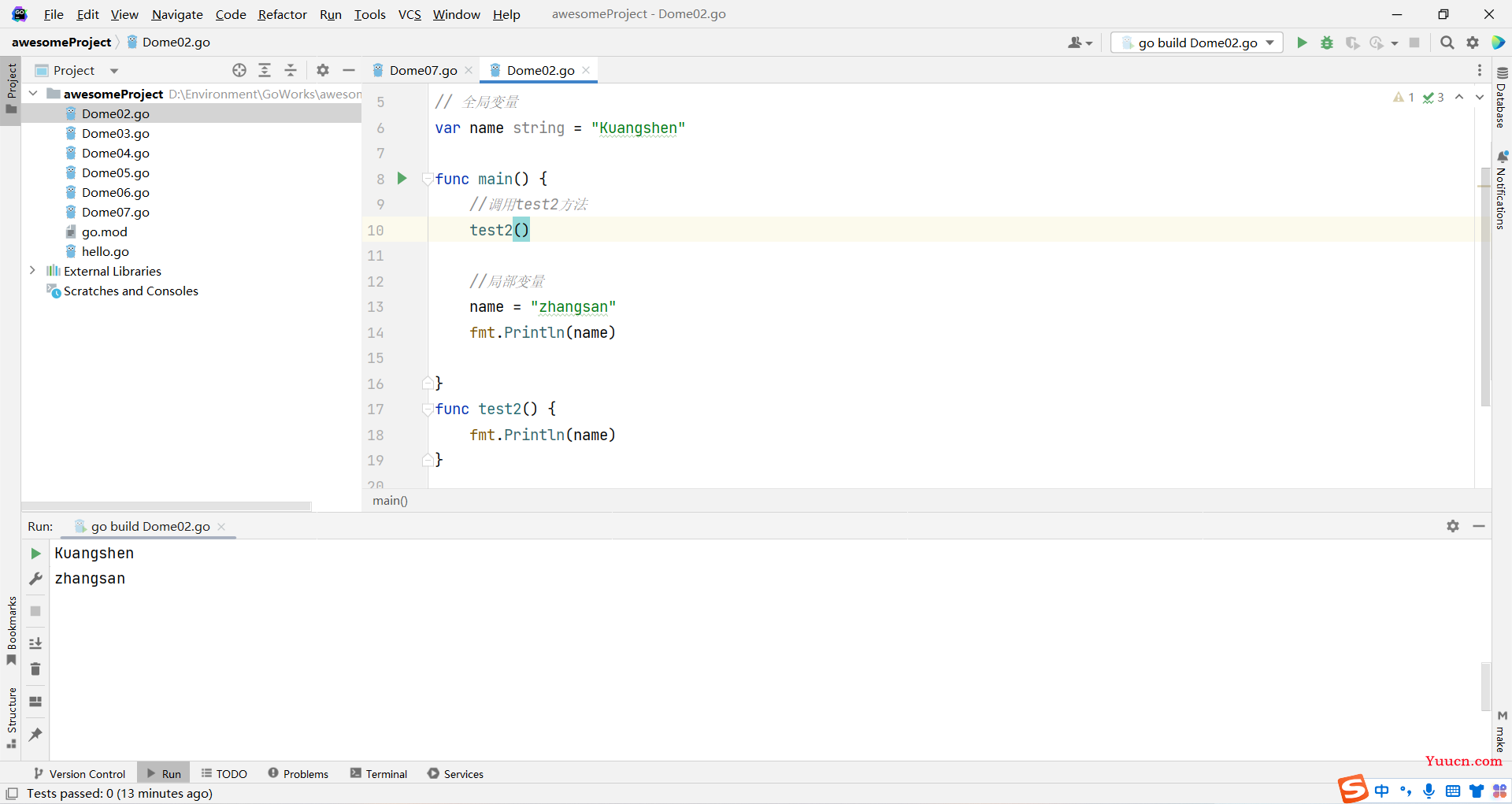
Task: Go to previous highlighted error arrow
Action: pos(1459,97)
